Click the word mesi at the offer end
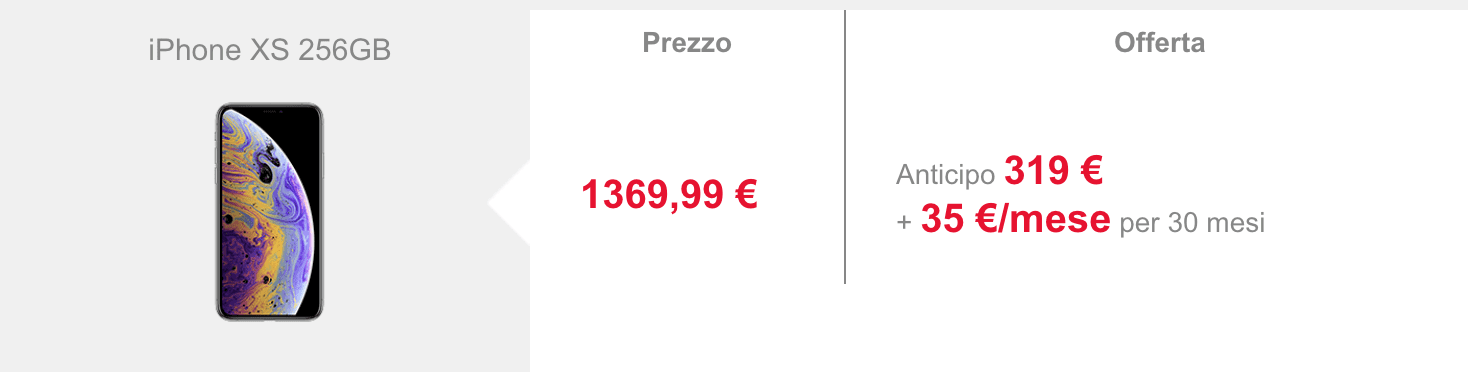1468x374 pixels. (1234, 223)
